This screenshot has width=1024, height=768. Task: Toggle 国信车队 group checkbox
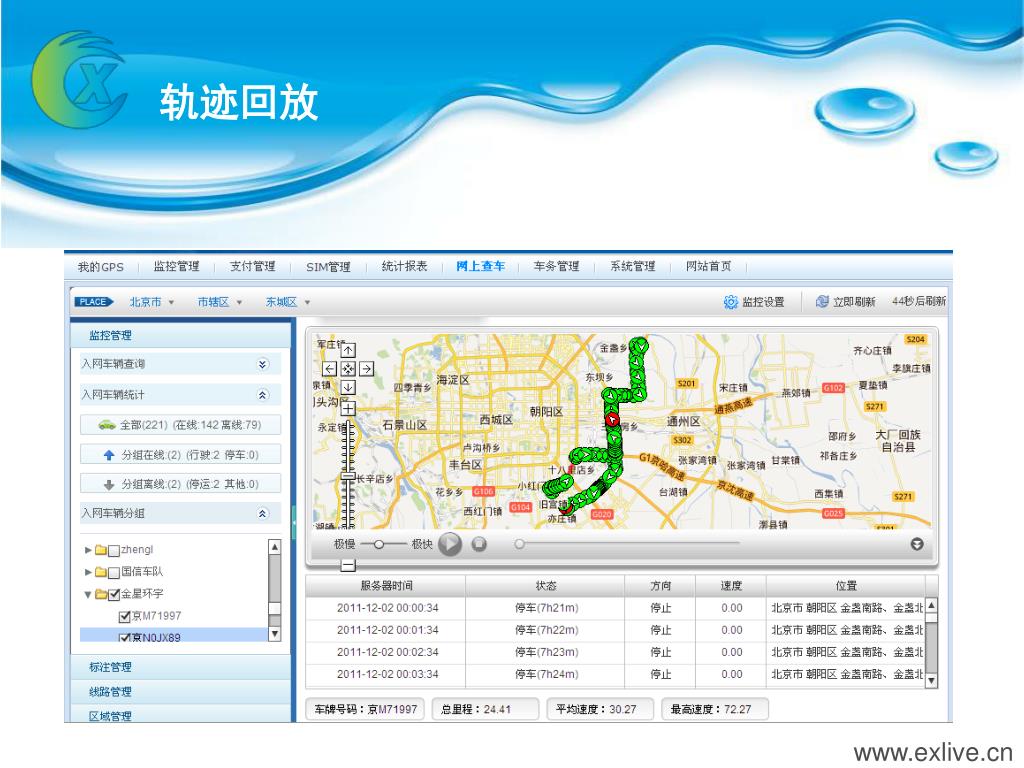pos(114,573)
